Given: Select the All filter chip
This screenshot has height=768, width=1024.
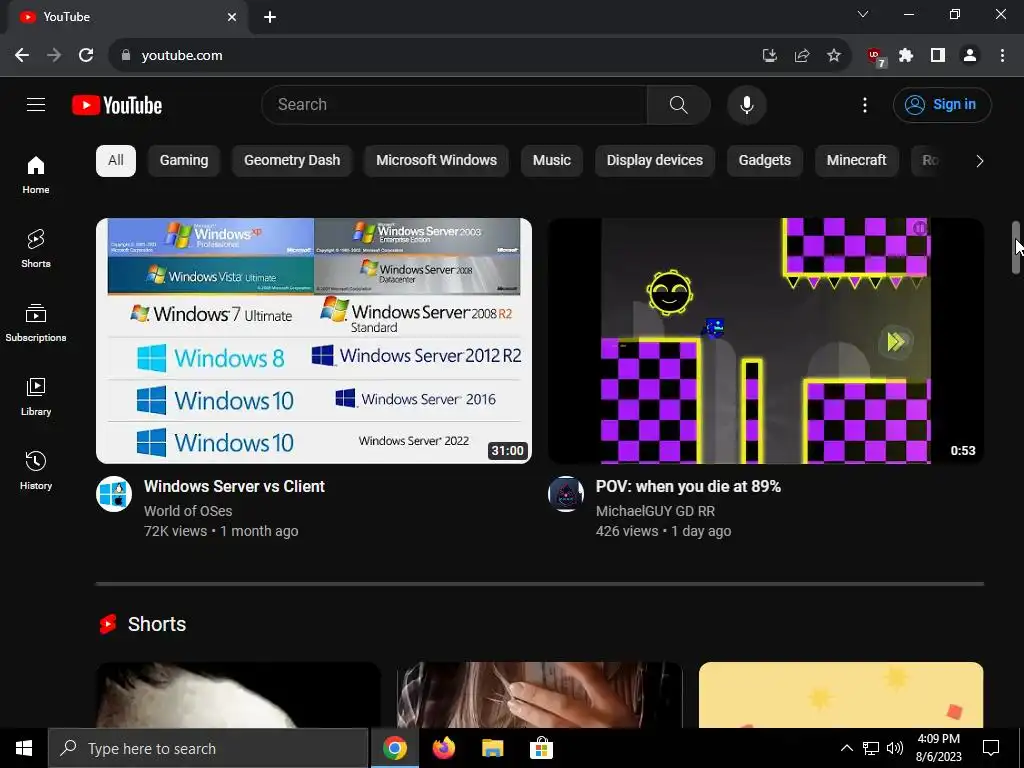Looking at the screenshot, I should tap(116, 161).
